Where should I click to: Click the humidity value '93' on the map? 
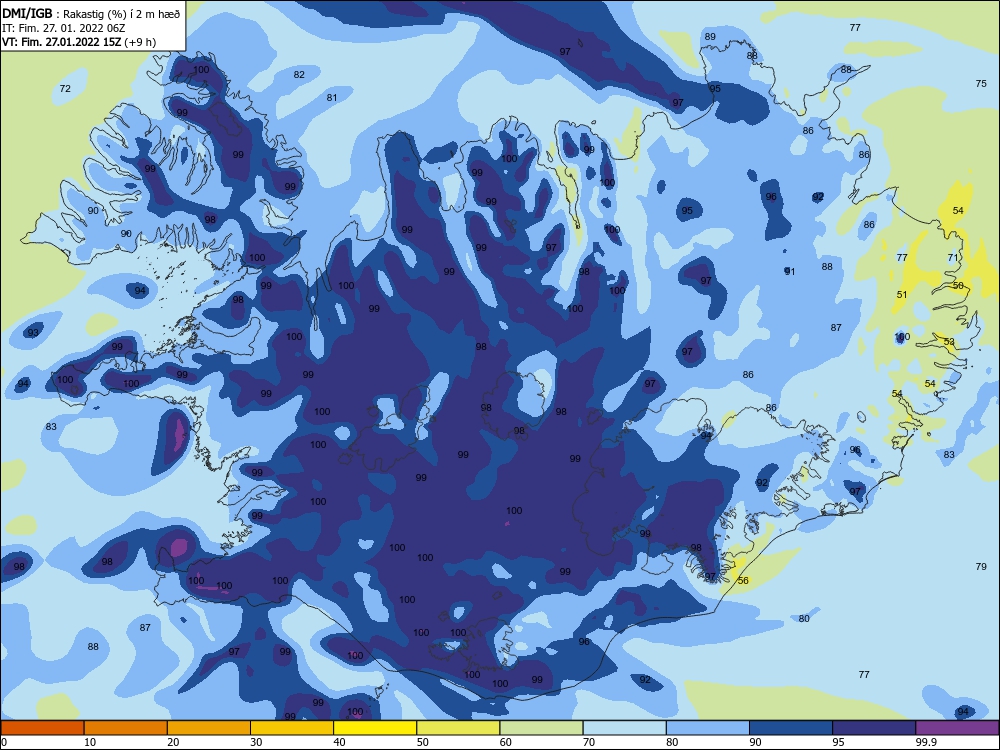(33, 333)
